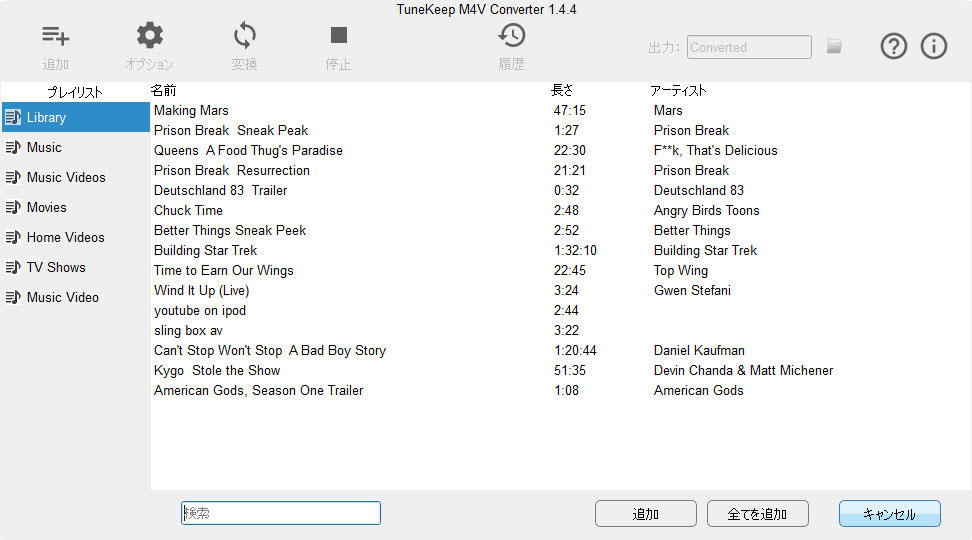Screen dimensions: 972x540
Task: Click the playlist icon beside Movies
Action: [13, 207]
